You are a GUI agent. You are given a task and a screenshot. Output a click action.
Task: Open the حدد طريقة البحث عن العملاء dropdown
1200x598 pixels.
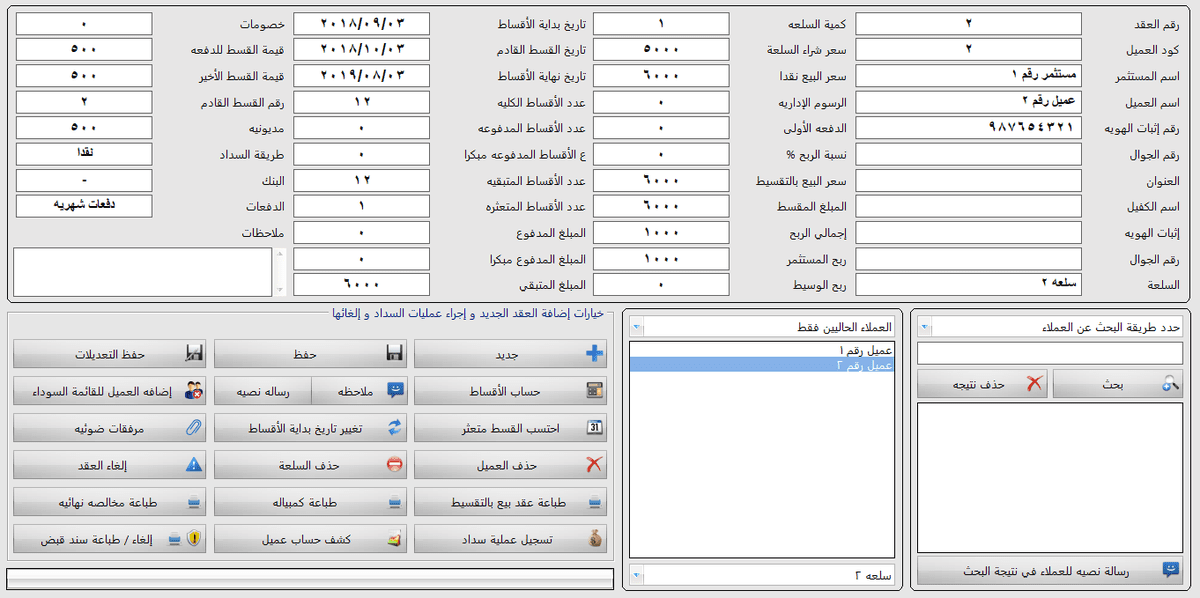tap(925, 327)
